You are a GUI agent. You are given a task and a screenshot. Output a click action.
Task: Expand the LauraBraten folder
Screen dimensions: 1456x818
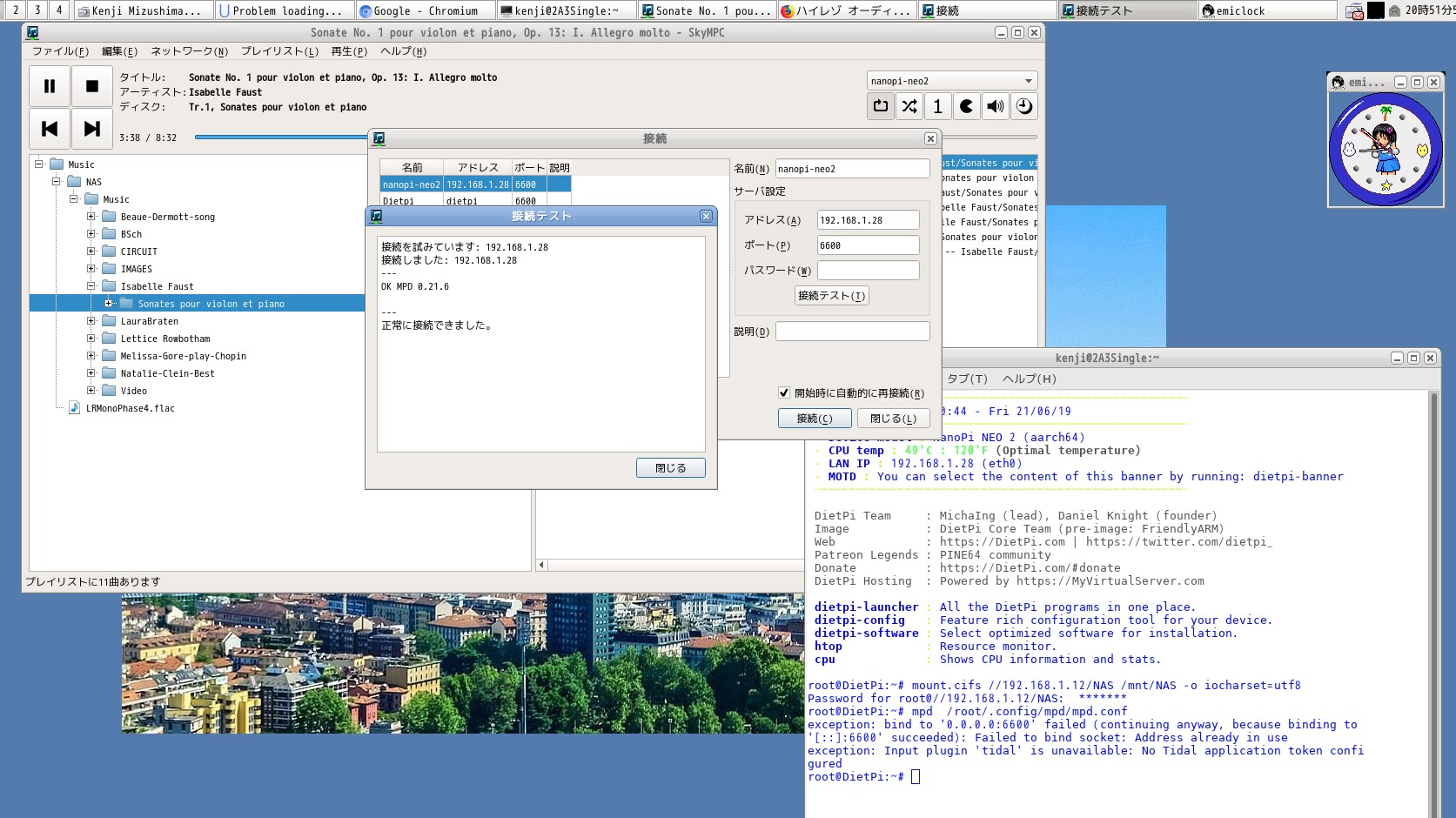91,321
